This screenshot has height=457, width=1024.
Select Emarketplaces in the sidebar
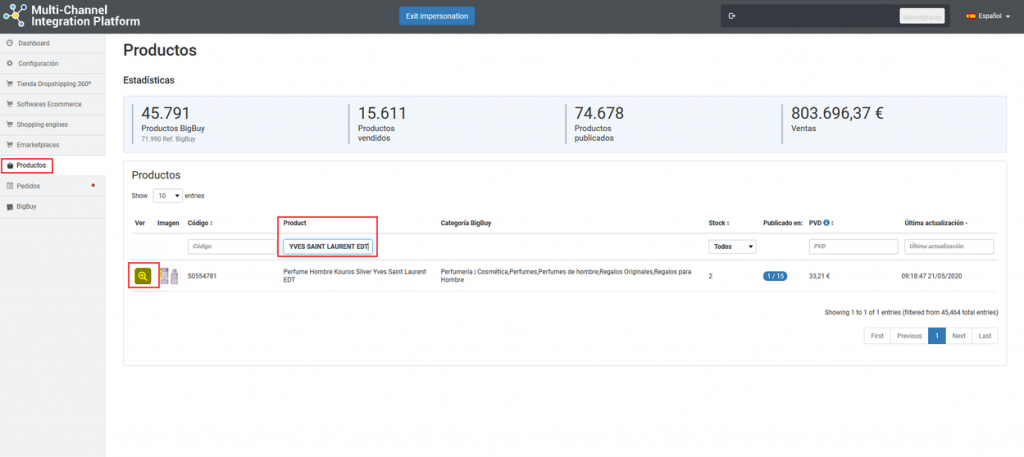39,145
